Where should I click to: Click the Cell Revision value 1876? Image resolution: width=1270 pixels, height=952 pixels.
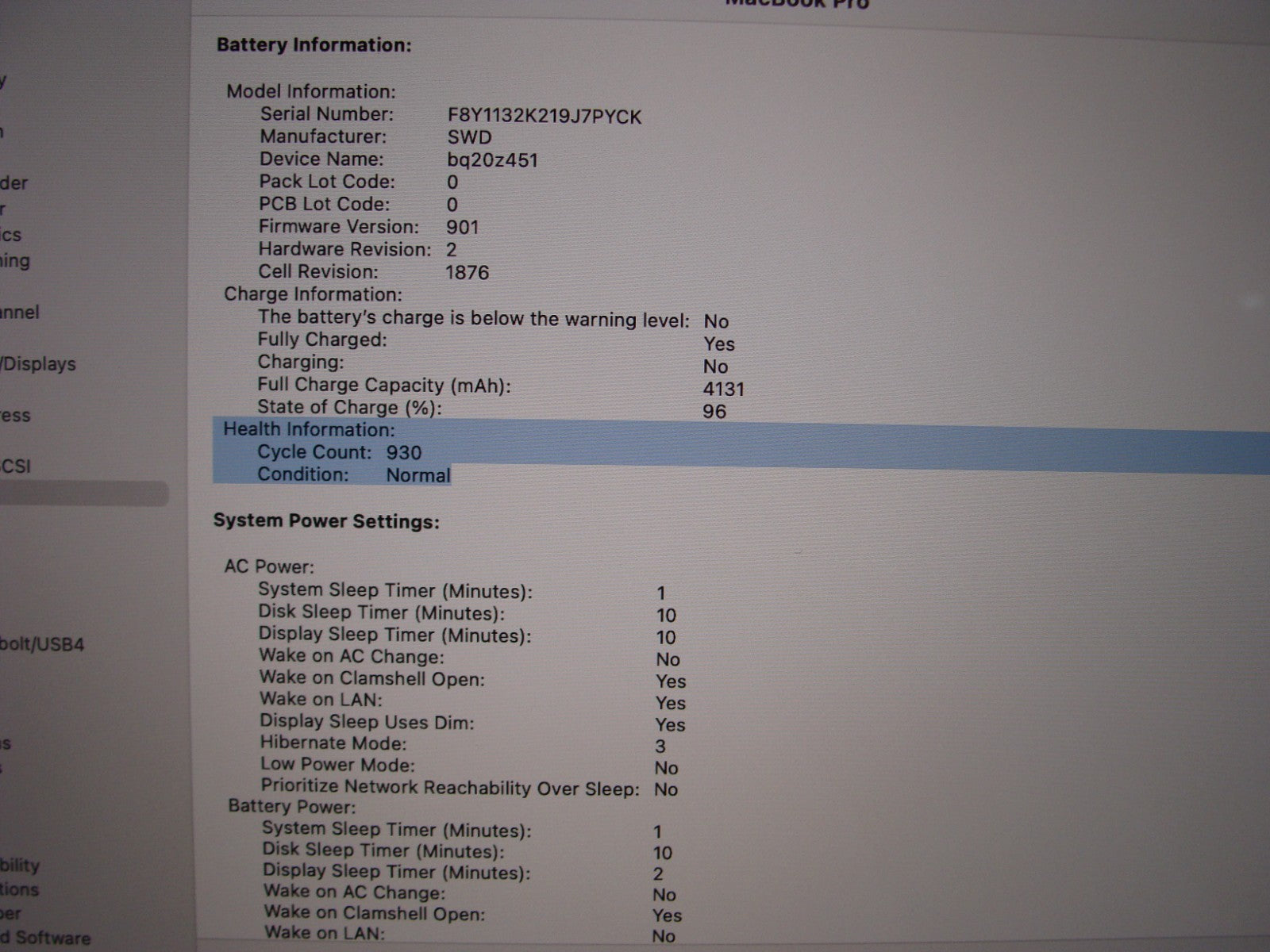pyautogui.click(x=467, y=272)
